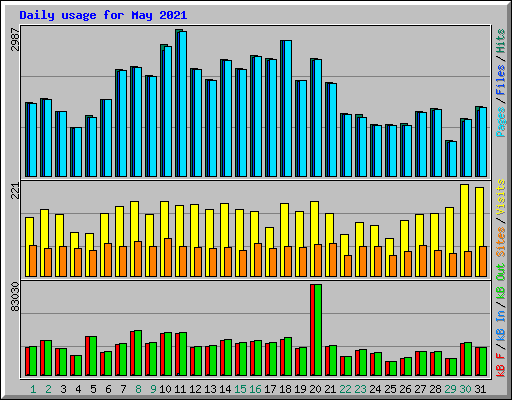Click day 30 on the x-axis
Screen dimensions: 512x400
465,389
